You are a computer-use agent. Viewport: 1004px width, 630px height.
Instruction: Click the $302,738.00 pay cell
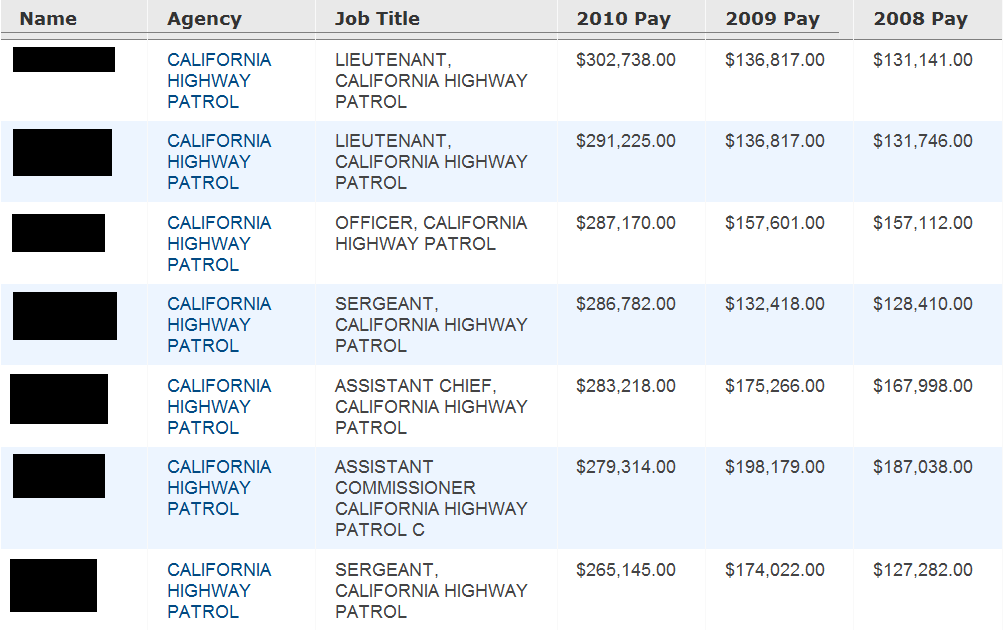[x=626, y=61]
